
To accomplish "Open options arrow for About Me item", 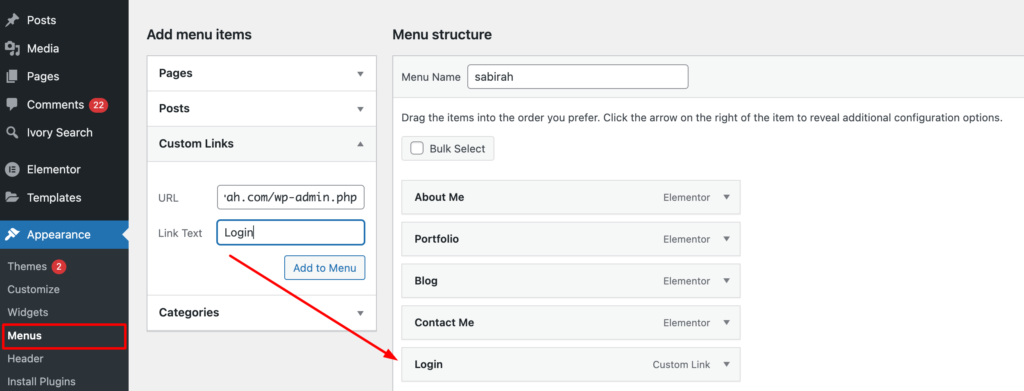I will [x=726, y=197].
